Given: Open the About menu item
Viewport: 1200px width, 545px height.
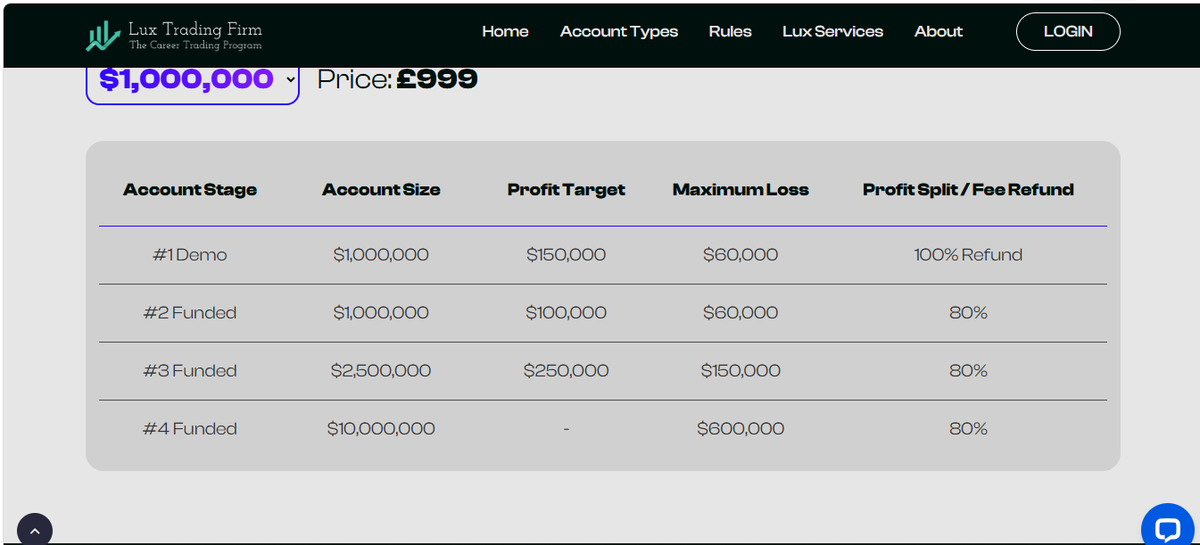Looking at the screenshot, I should tap(938, 31).
